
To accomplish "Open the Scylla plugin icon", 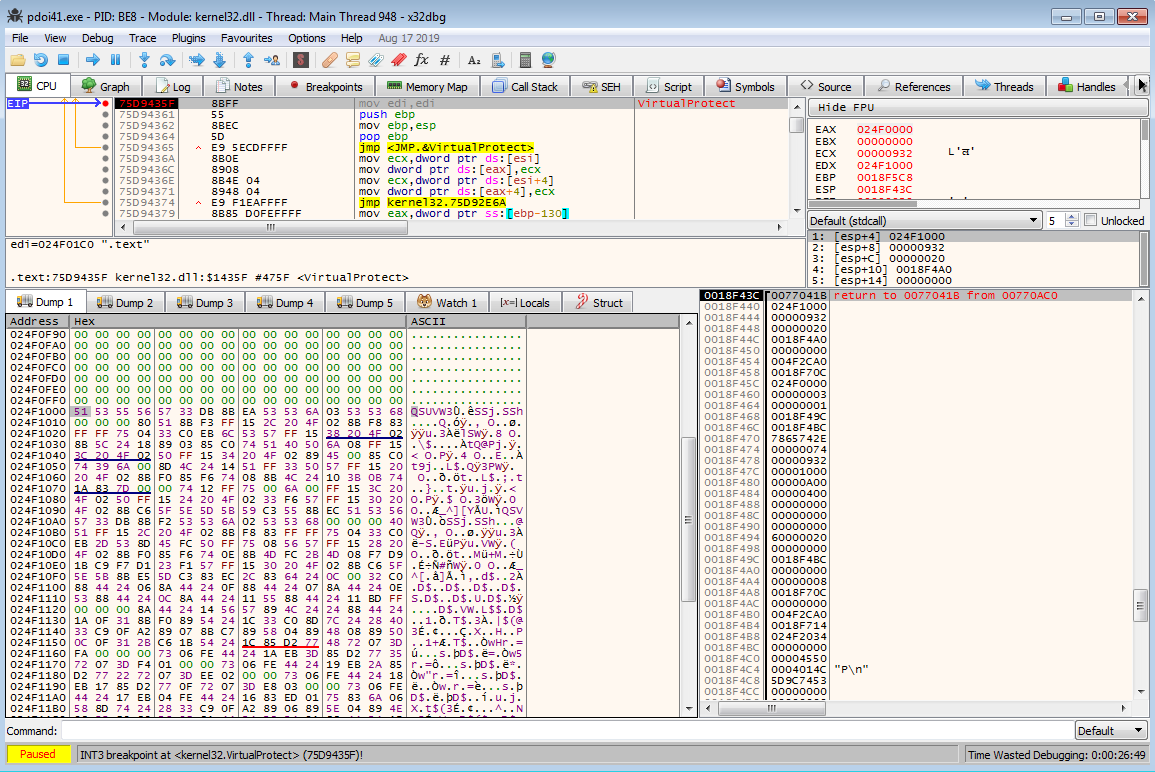I will (300, 60).
